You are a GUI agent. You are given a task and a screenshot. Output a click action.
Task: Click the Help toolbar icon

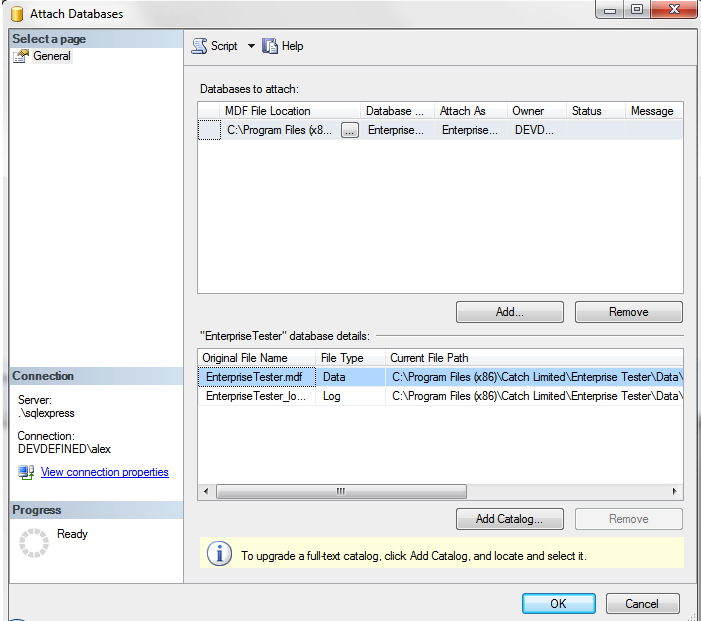click(x=270, y=46)
